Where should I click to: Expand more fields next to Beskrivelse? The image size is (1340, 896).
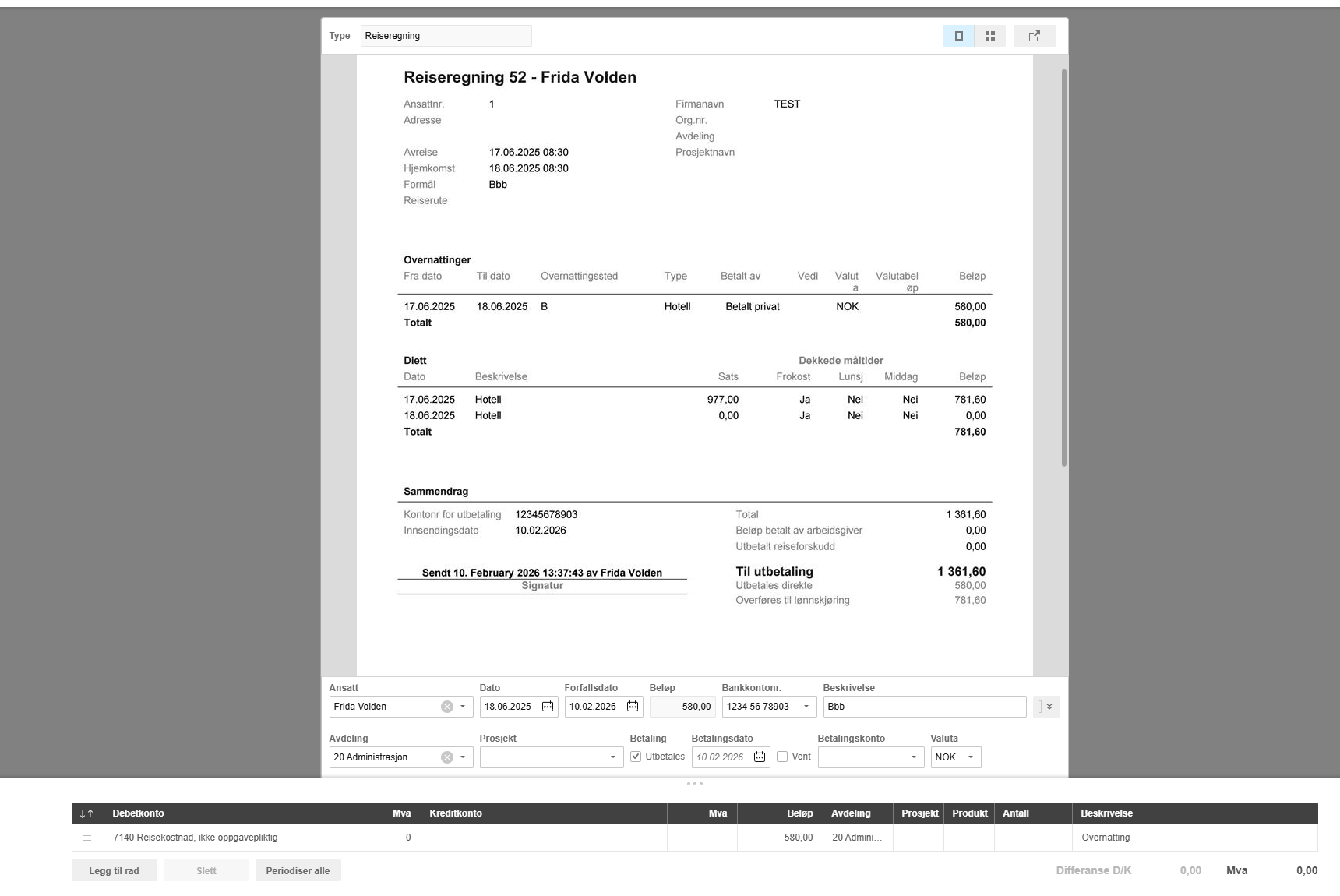[1046, 707]
